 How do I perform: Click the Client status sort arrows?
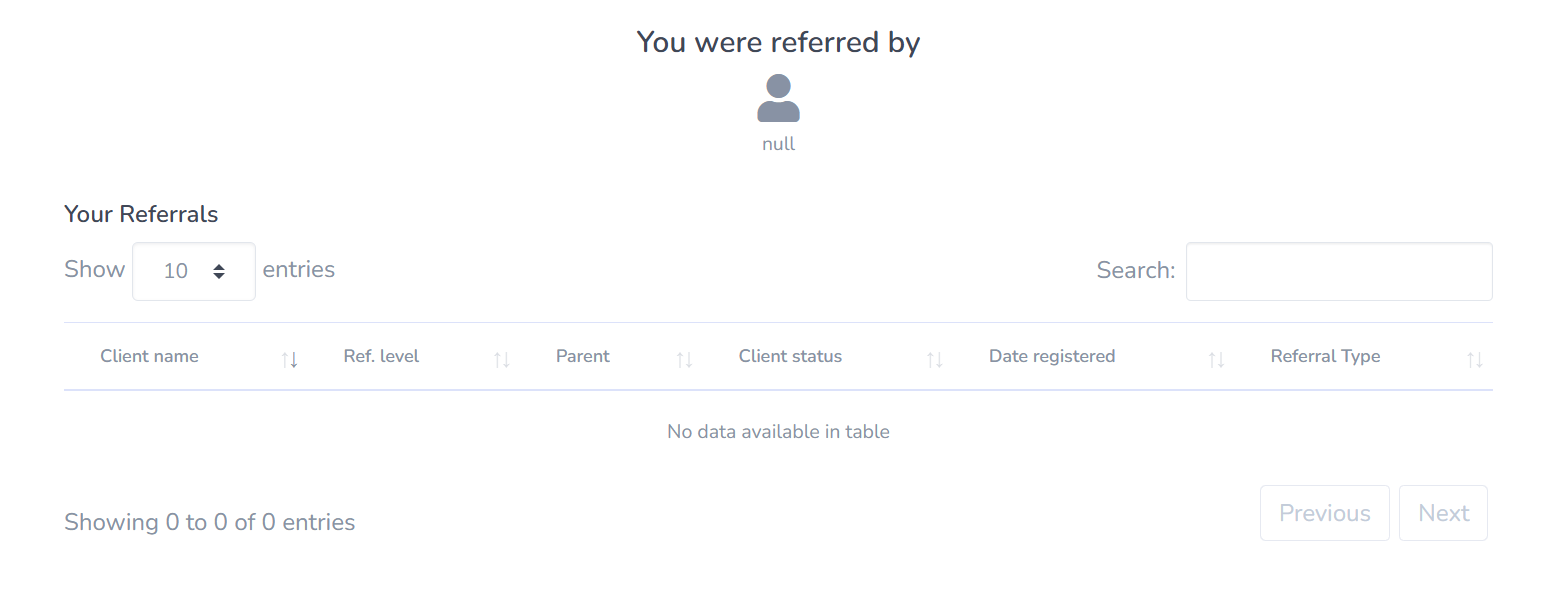click(x=935, y=359)
